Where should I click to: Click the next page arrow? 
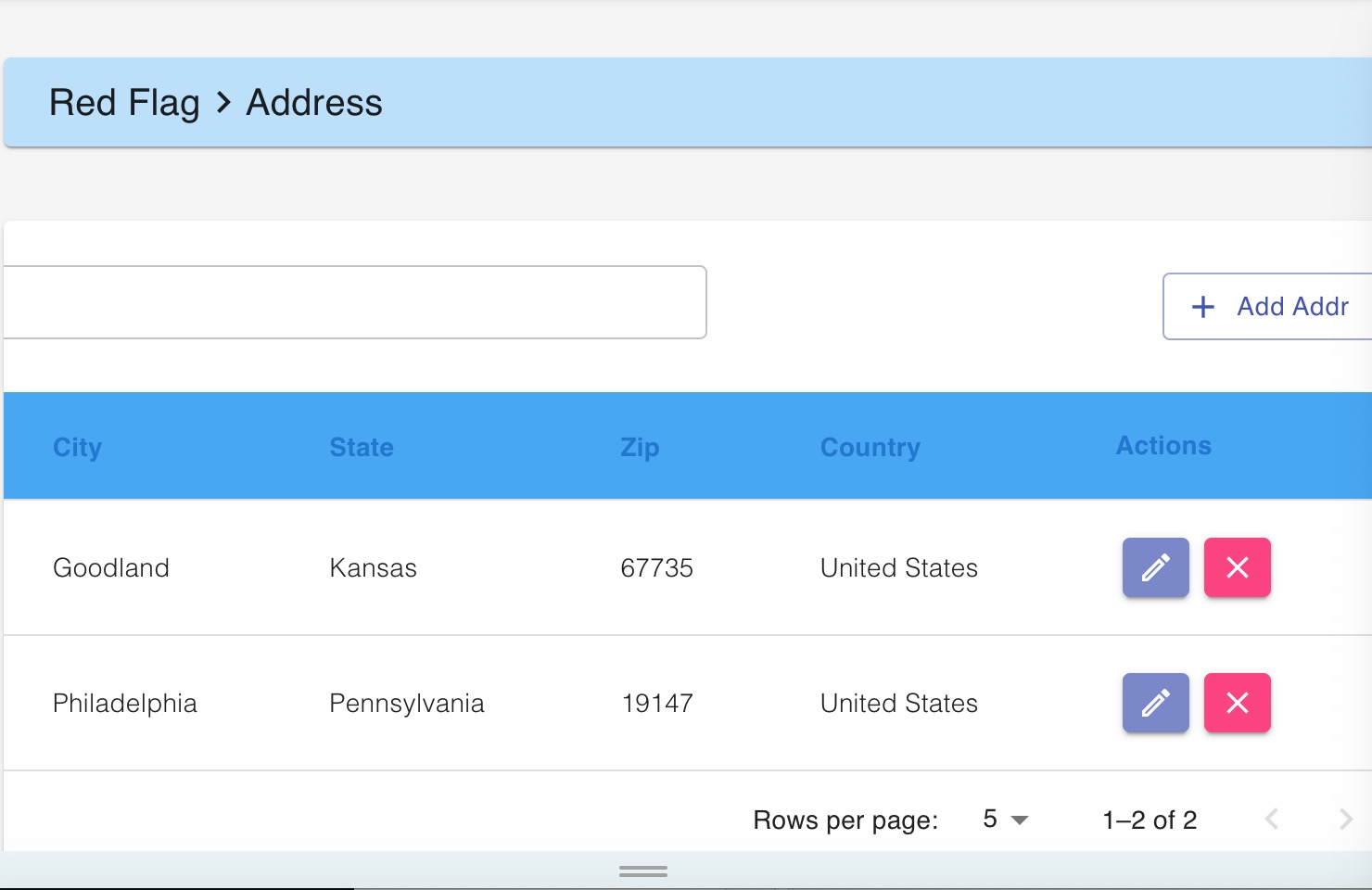click(x=1347, y=820)
